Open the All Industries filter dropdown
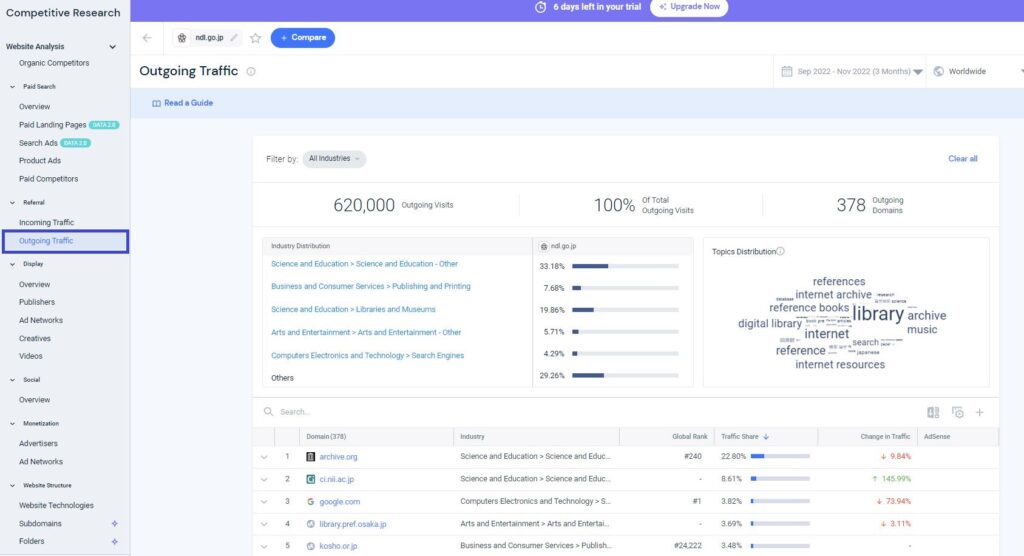This screenshot has width=1024, height=556. pos(334,159)
